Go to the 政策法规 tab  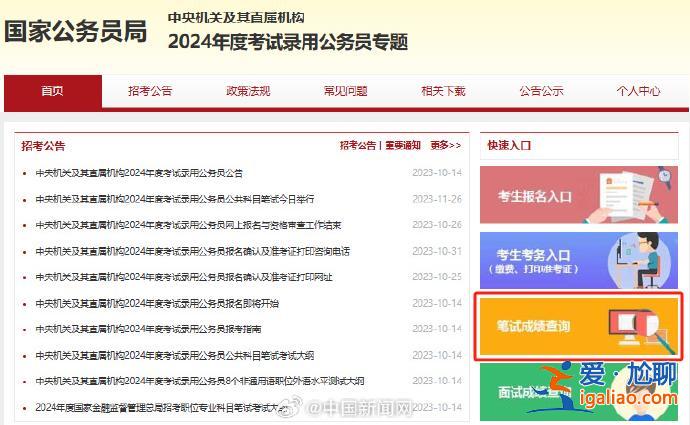248,91
